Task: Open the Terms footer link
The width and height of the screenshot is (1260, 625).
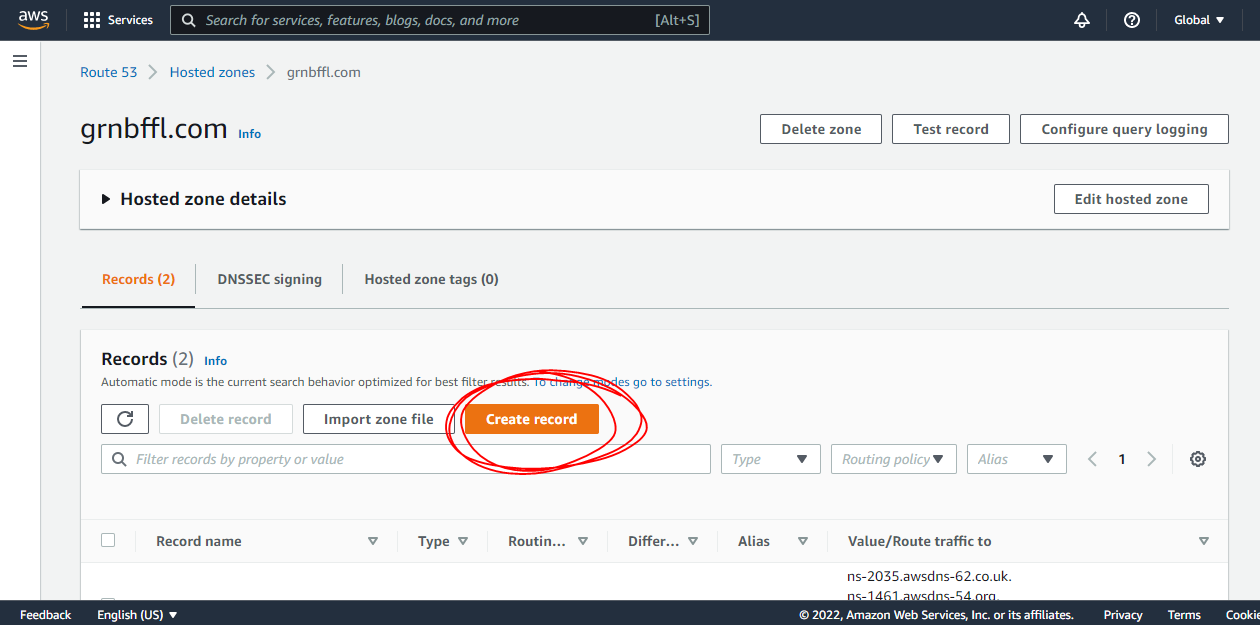Action: [x=1184, y=615]
